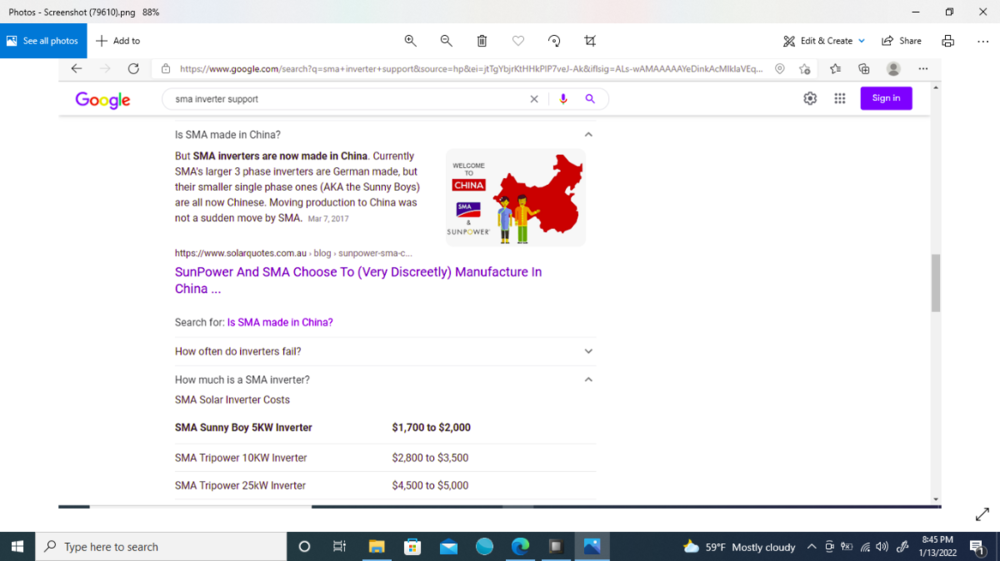Click the zoom out magnifier icon
The width and height of the screenshot is (1000, 561).
(x=446, y=41)
